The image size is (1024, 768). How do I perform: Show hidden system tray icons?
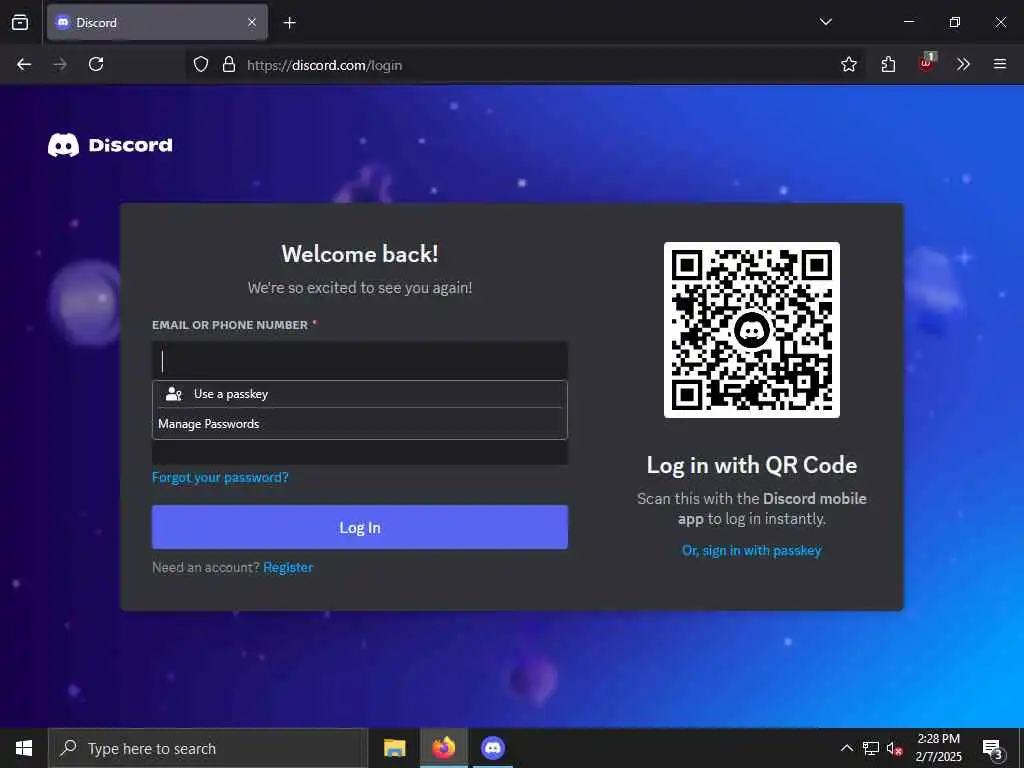pos(846,748)
